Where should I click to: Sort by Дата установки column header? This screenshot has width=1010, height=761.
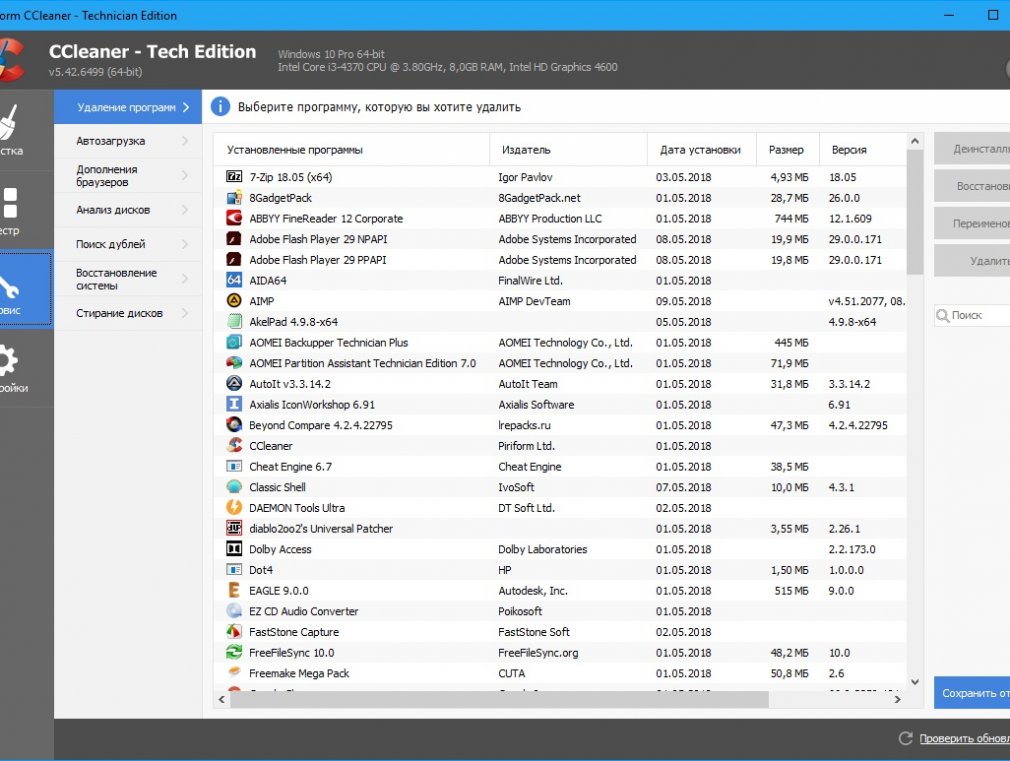702,149
